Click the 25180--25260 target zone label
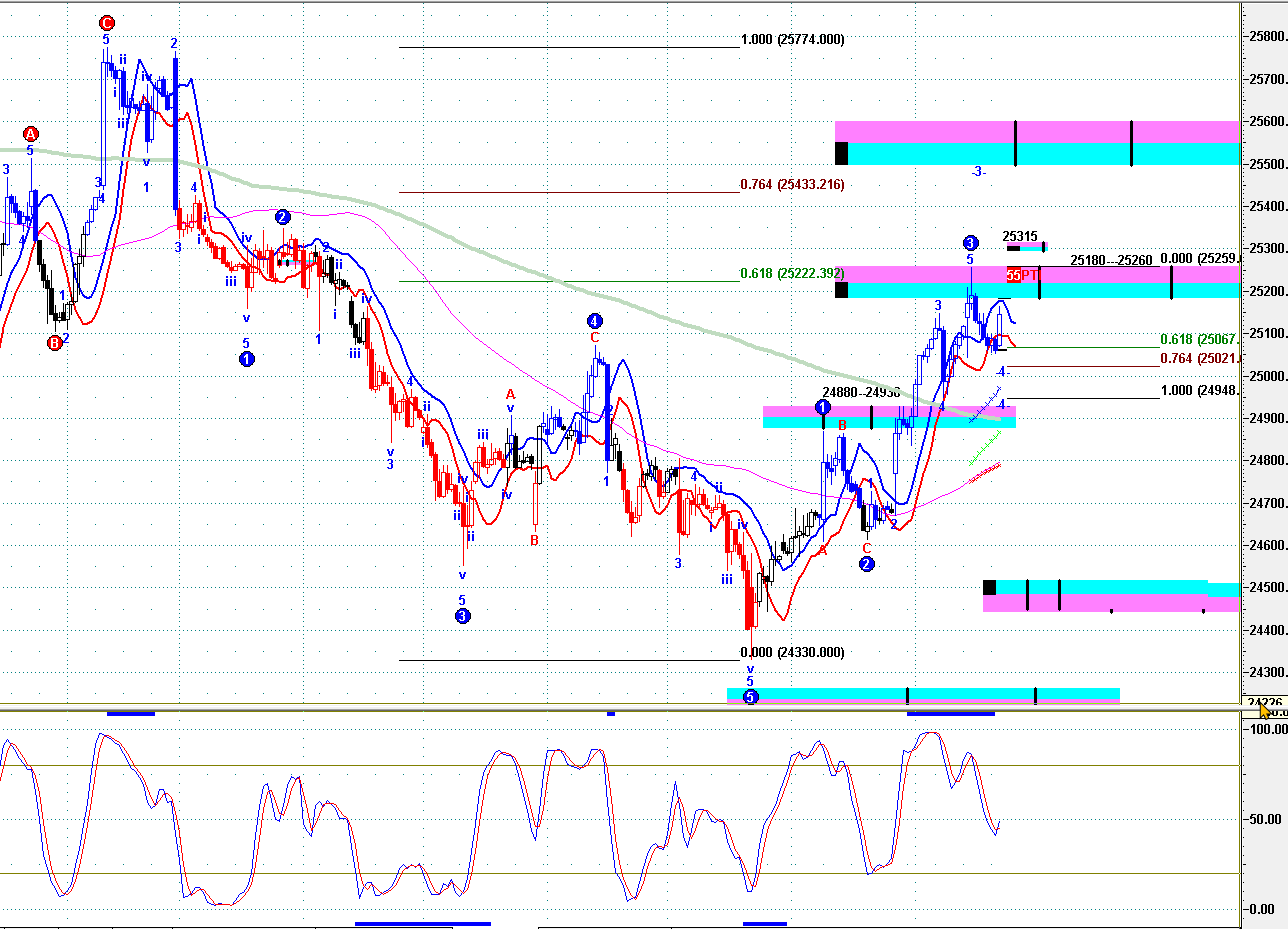Viewport: 1288px width, 929px height. click(x=1111, y=260)
